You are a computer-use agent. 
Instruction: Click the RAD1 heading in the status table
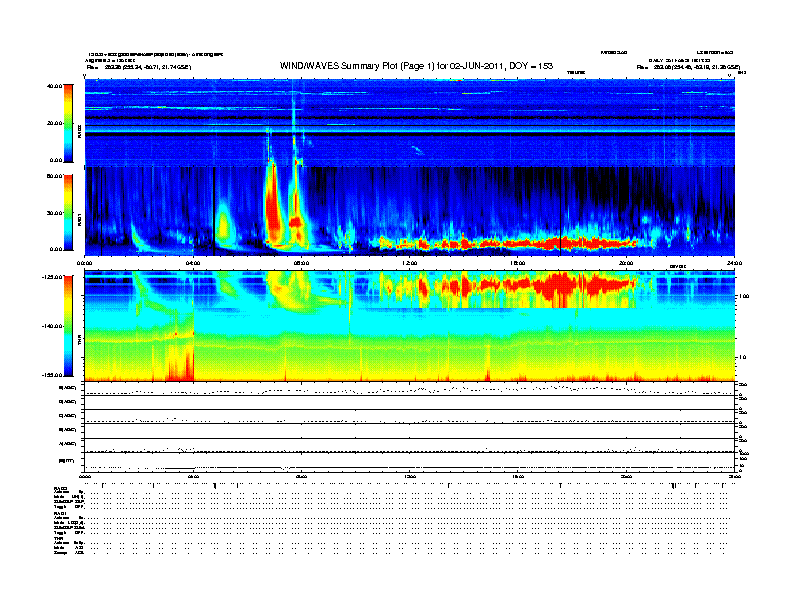[x=60, y=514]
